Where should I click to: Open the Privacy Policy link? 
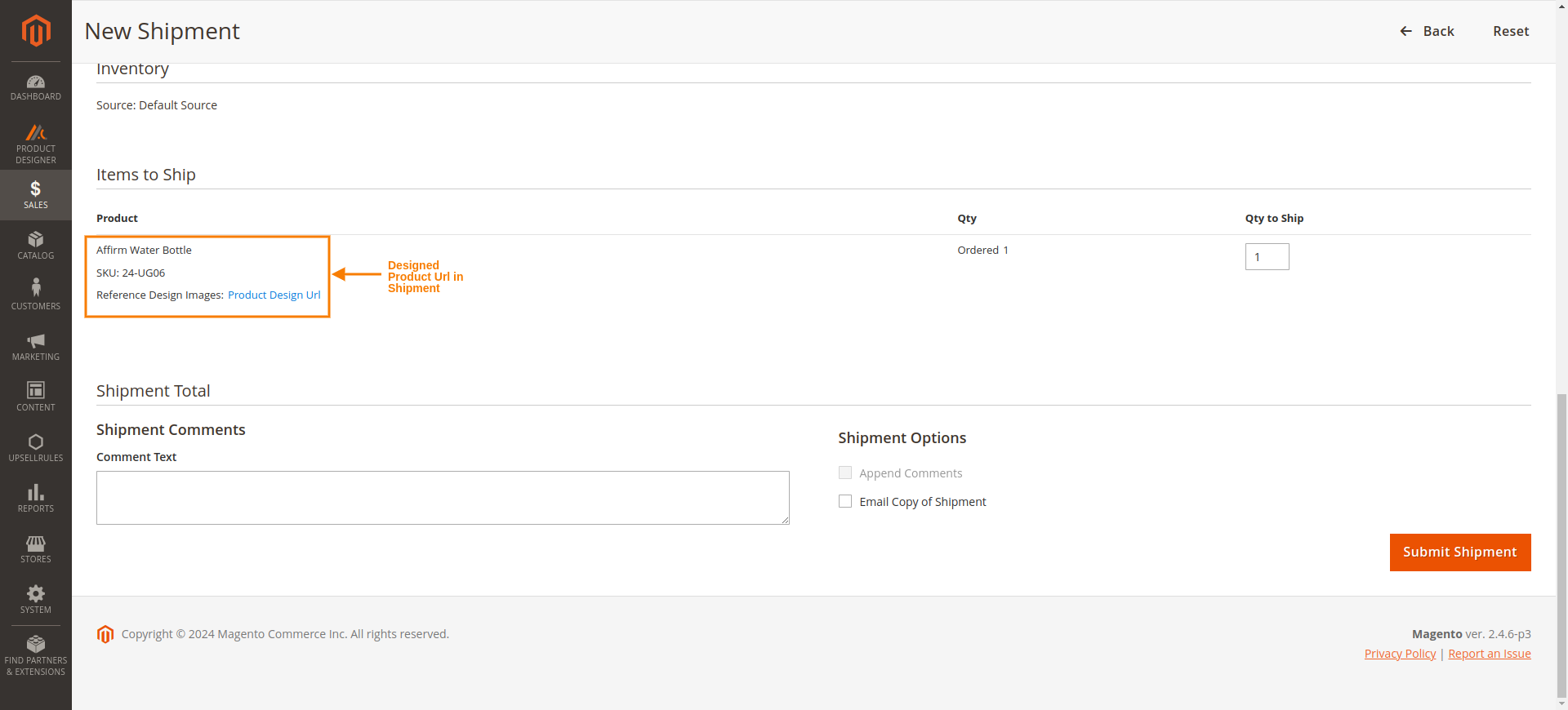pos(1400,654)
